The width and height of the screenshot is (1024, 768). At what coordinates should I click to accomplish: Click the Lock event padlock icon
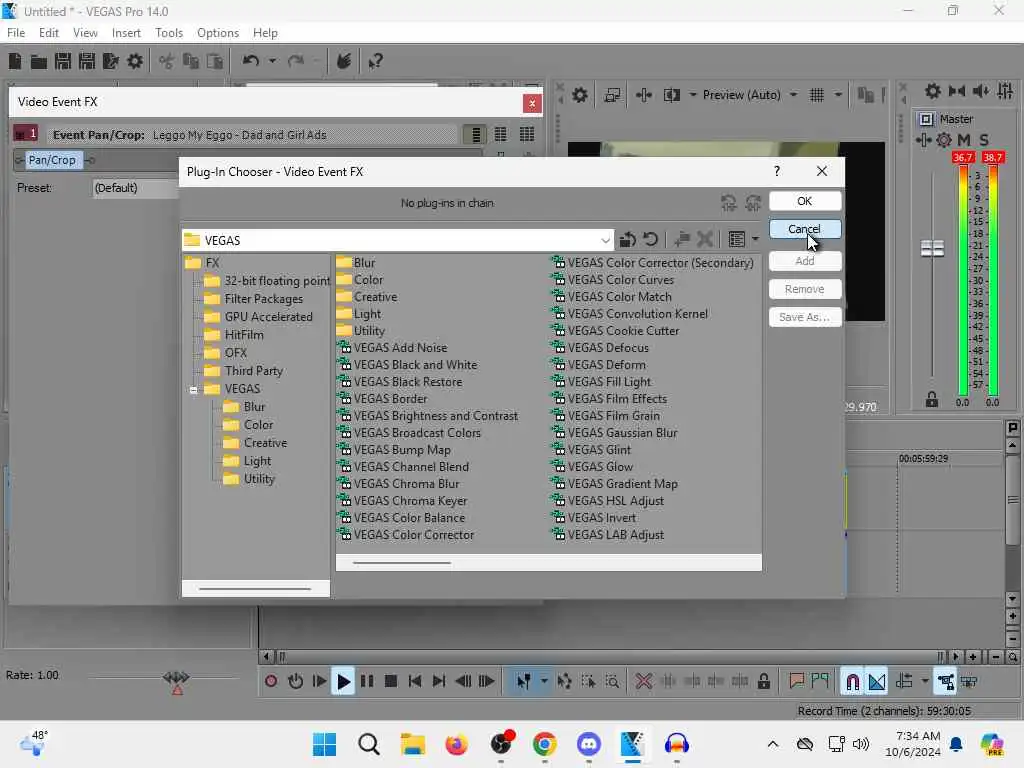(763, 682)
